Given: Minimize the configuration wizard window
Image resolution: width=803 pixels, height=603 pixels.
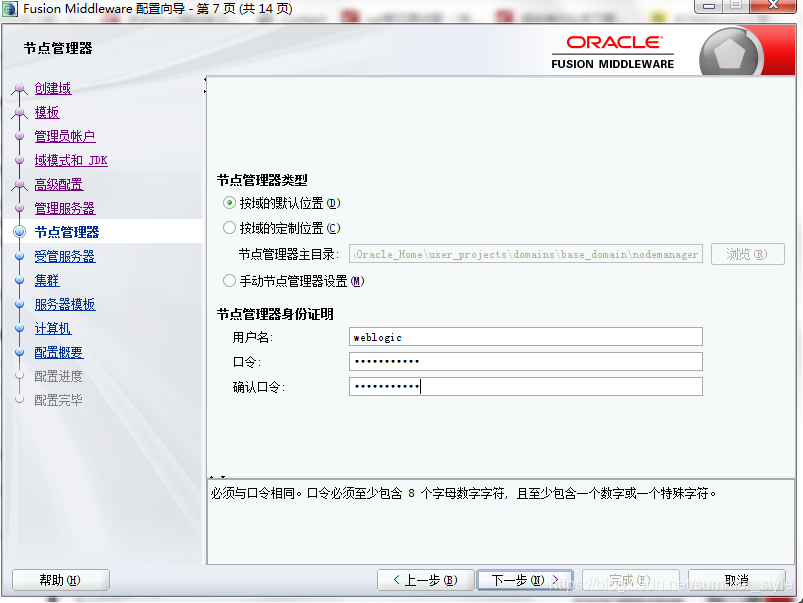Looking at the screenshot, I should 709,6.
